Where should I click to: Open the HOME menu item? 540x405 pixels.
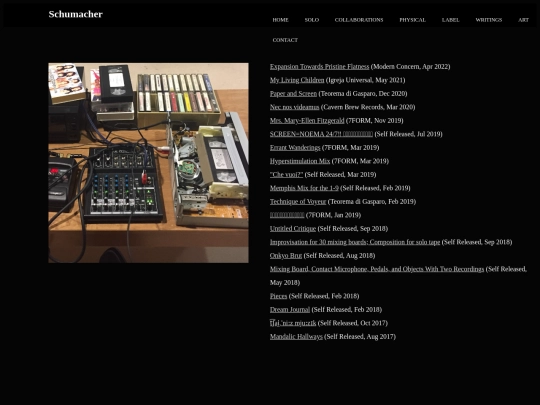280,20
